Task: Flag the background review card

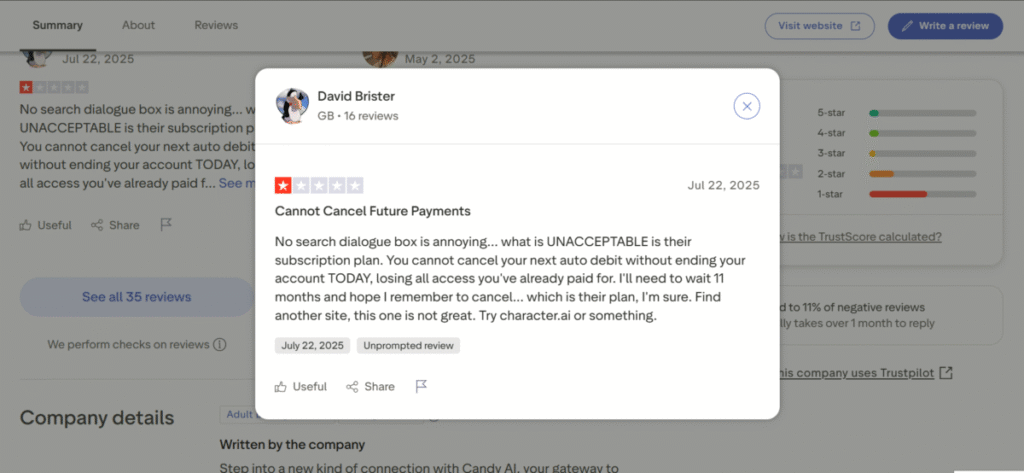Action: 166,224
